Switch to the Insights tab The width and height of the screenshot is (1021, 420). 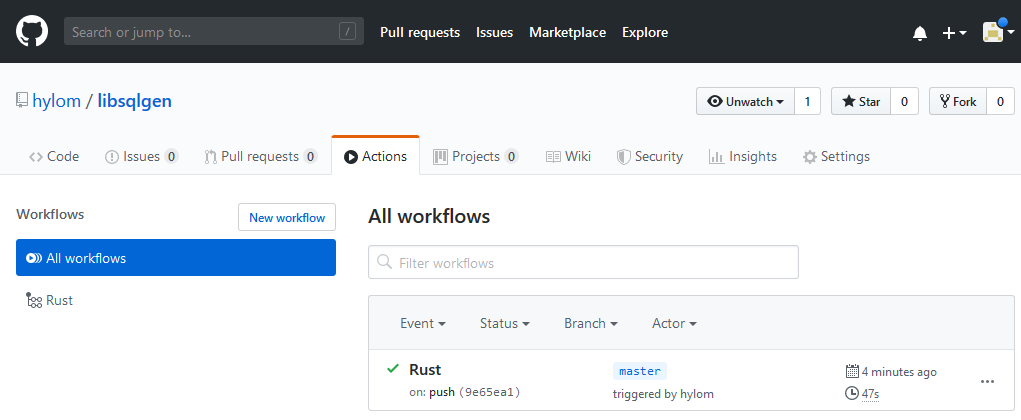743,156
